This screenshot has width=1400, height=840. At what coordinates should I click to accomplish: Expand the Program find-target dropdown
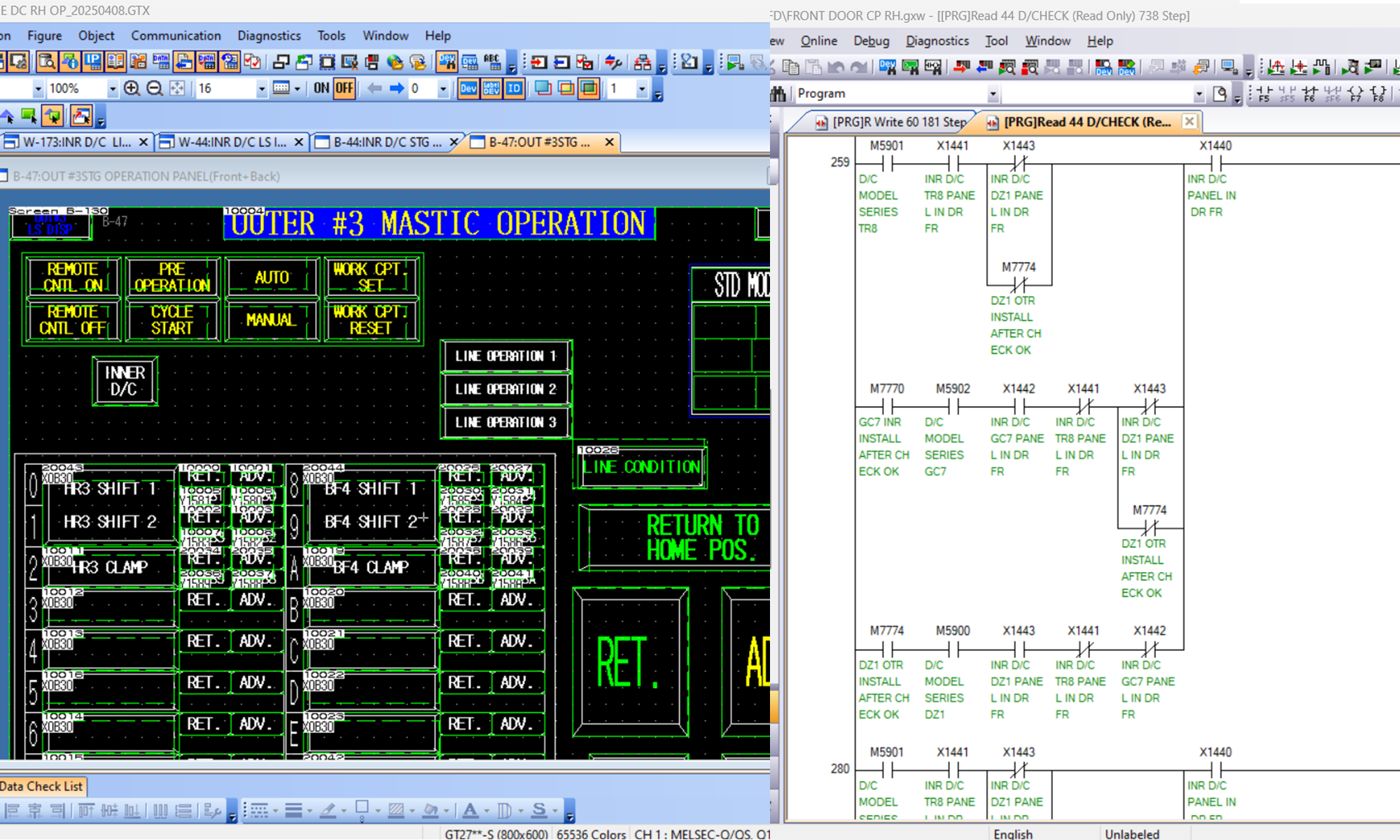pos(993,94)
